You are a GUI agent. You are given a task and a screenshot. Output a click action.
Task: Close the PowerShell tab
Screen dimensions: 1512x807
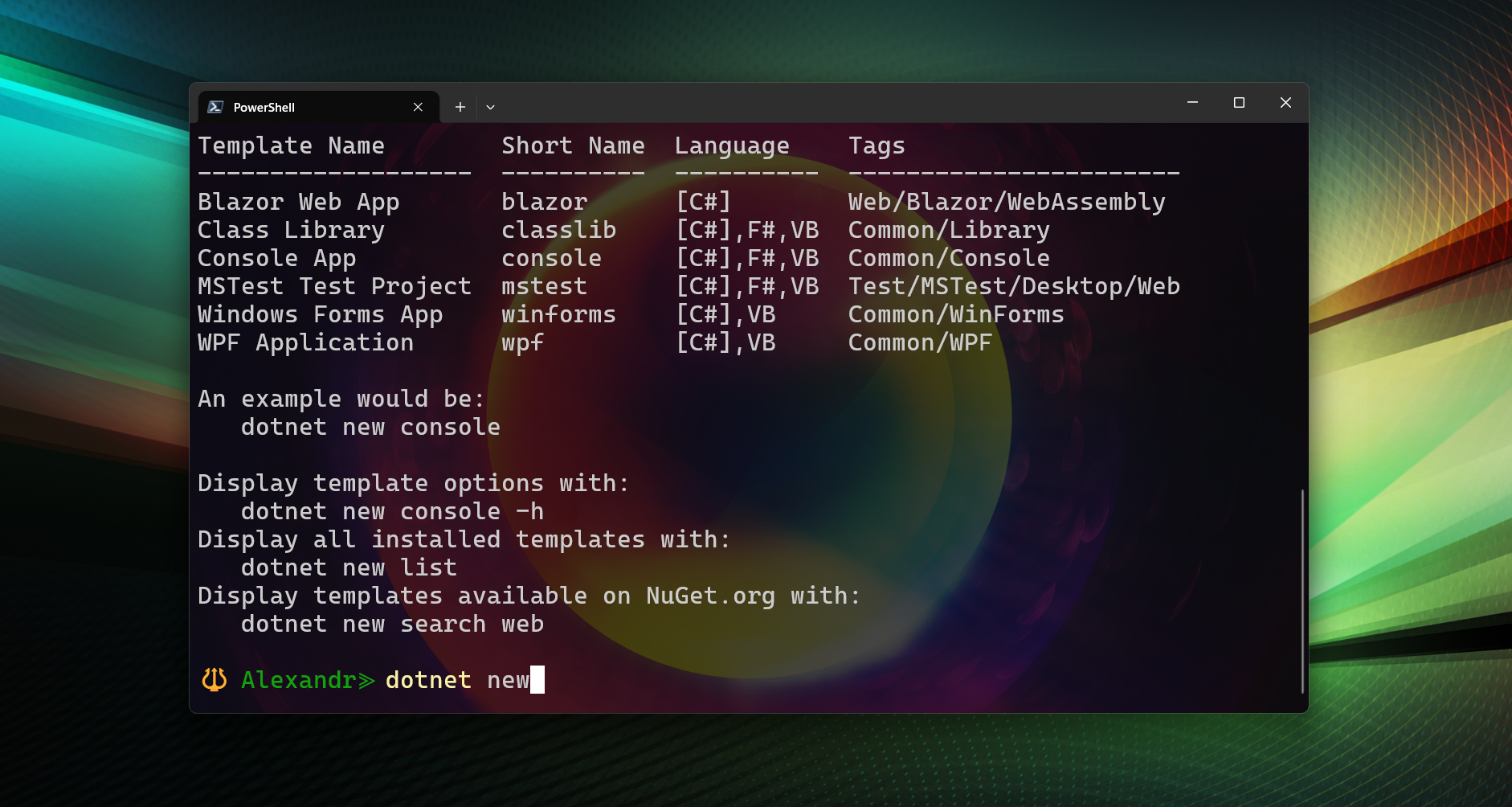pos(418,107)
